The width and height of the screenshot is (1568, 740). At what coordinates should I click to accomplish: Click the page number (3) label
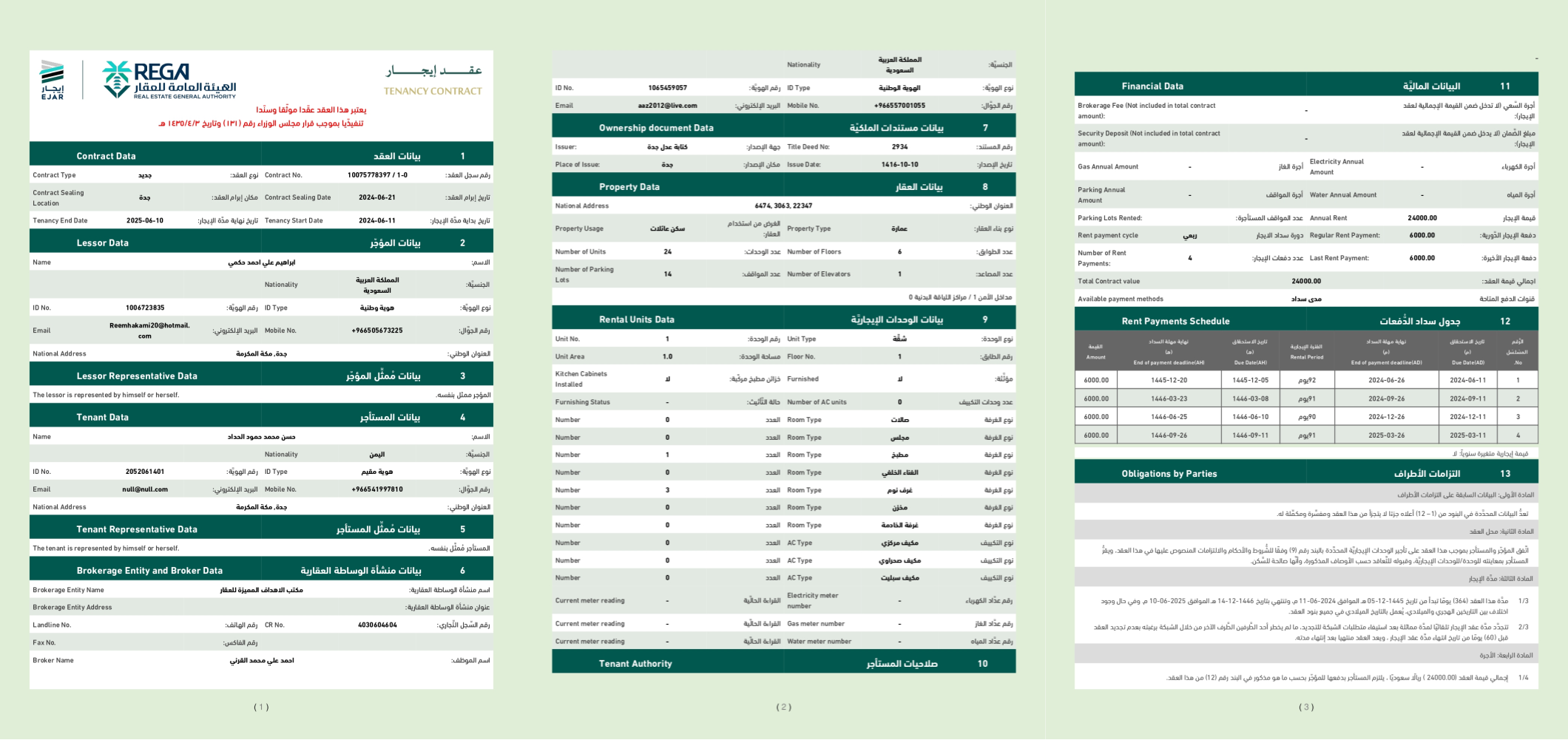(1306, 707)
